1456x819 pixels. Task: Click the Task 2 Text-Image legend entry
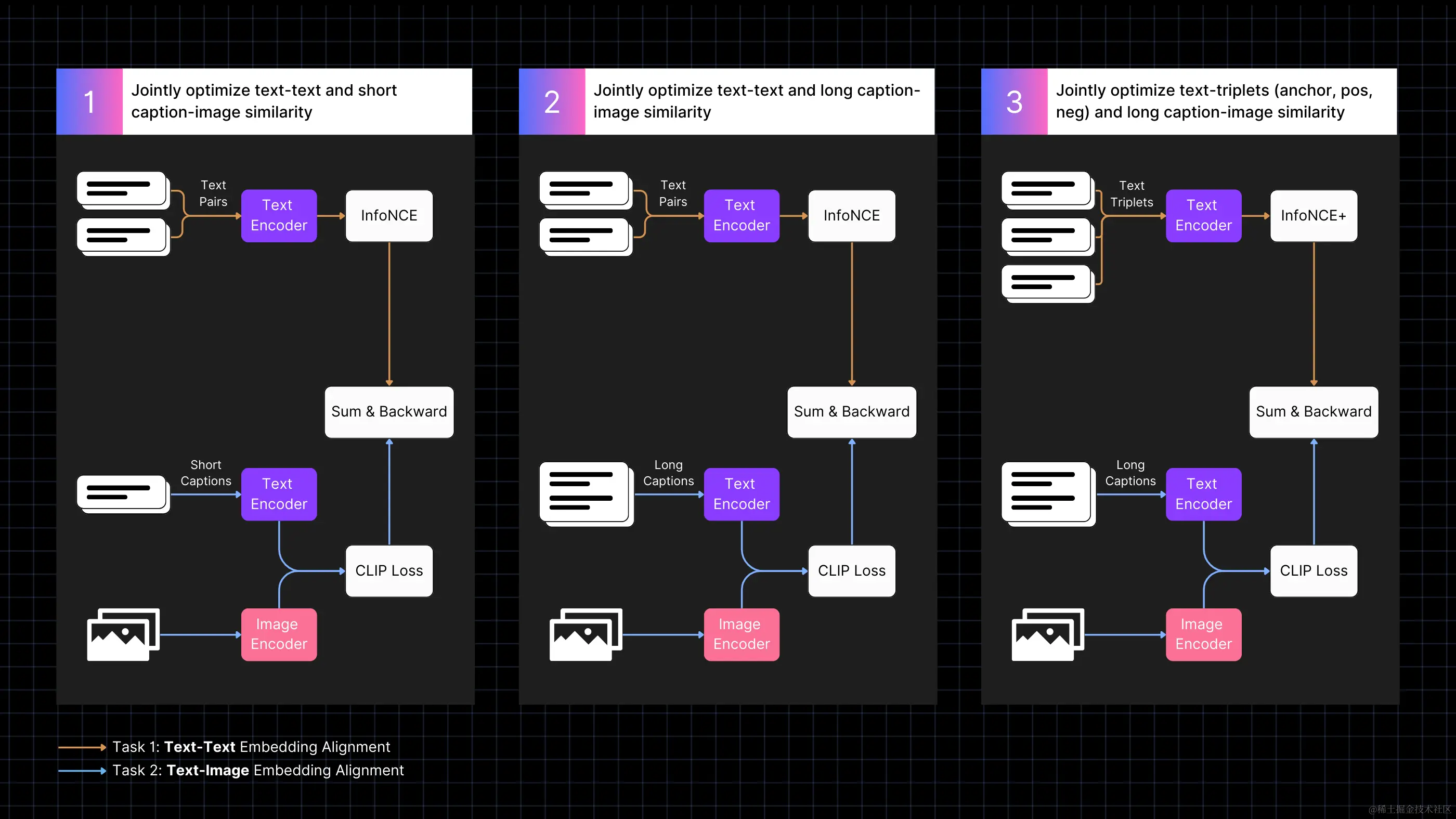(257, 771)
